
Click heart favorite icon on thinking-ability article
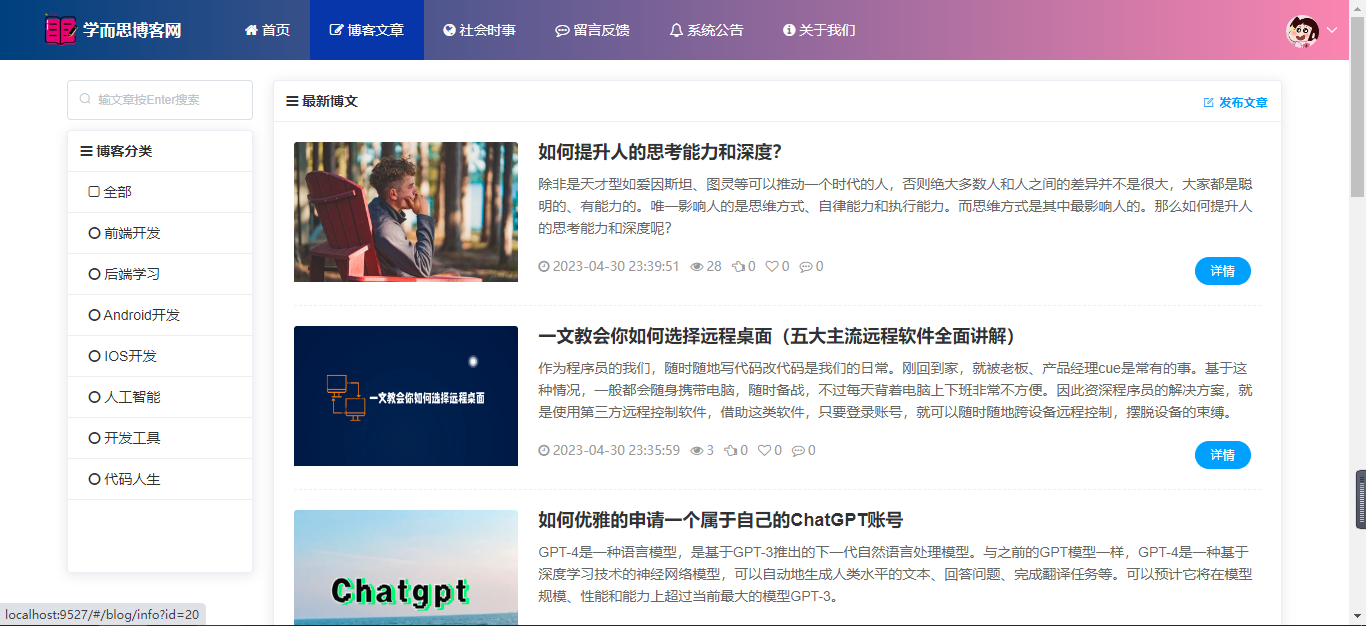pyautogui.click(x=772, y=267)
